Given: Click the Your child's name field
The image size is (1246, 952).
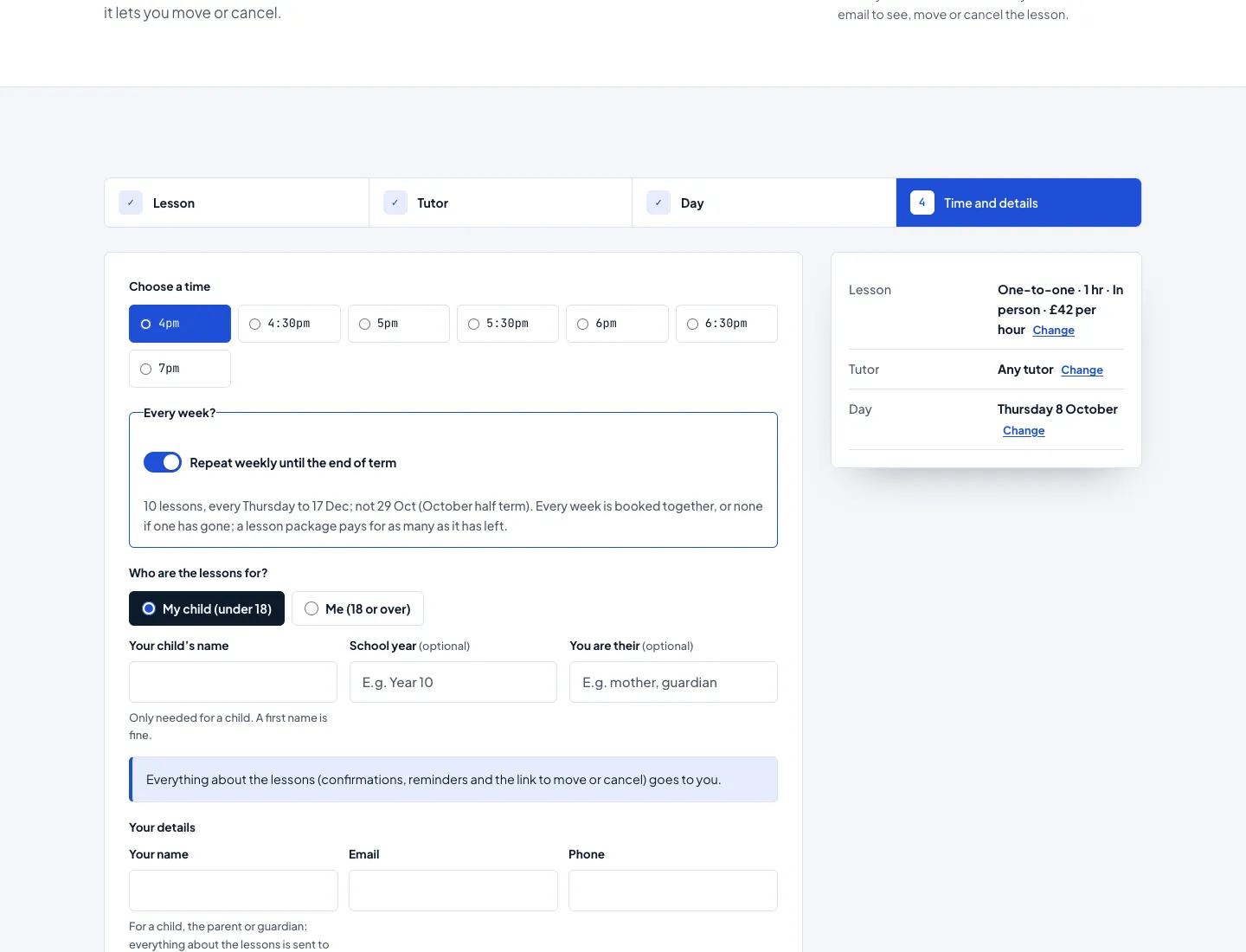Looking at the screenshot, I should (x=233, y=682).
